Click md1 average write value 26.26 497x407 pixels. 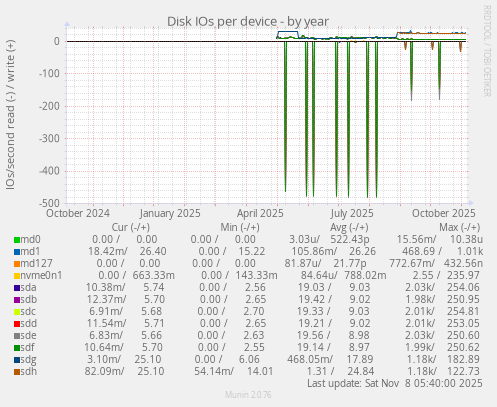pos(363,251)
